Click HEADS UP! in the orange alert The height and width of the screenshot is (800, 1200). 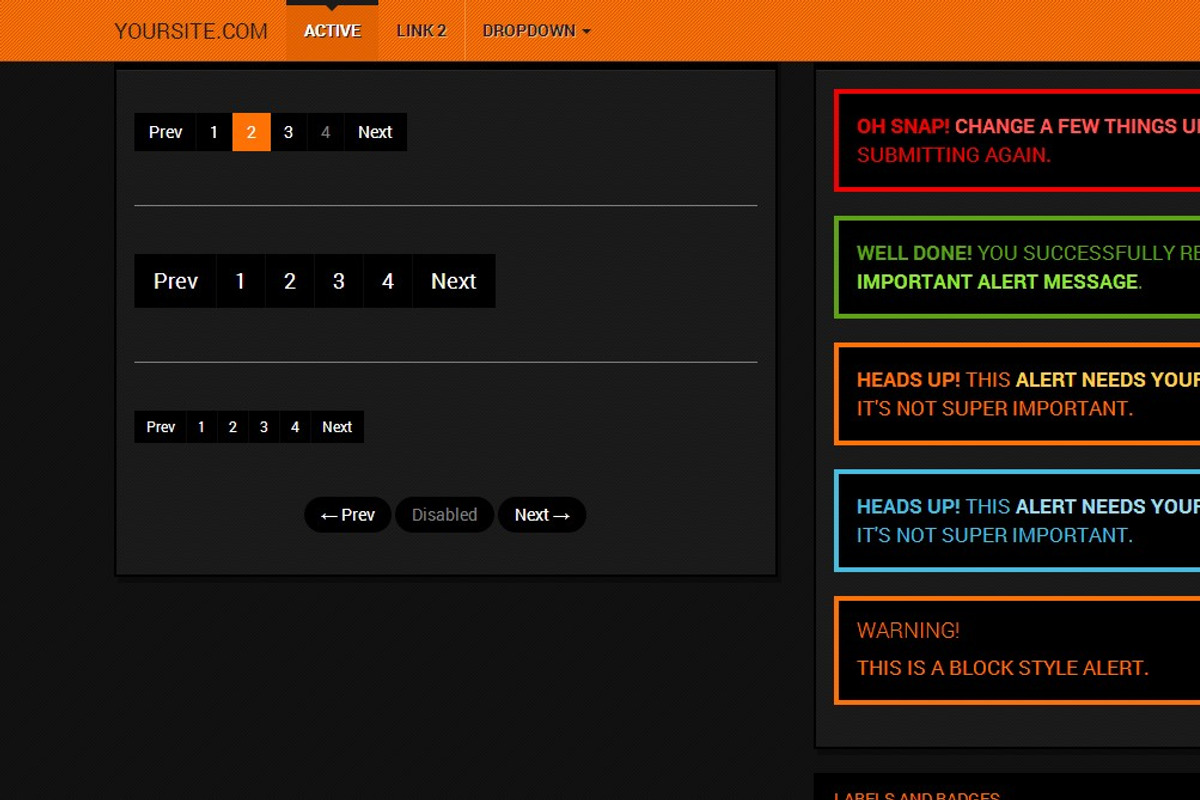point(908,380)
